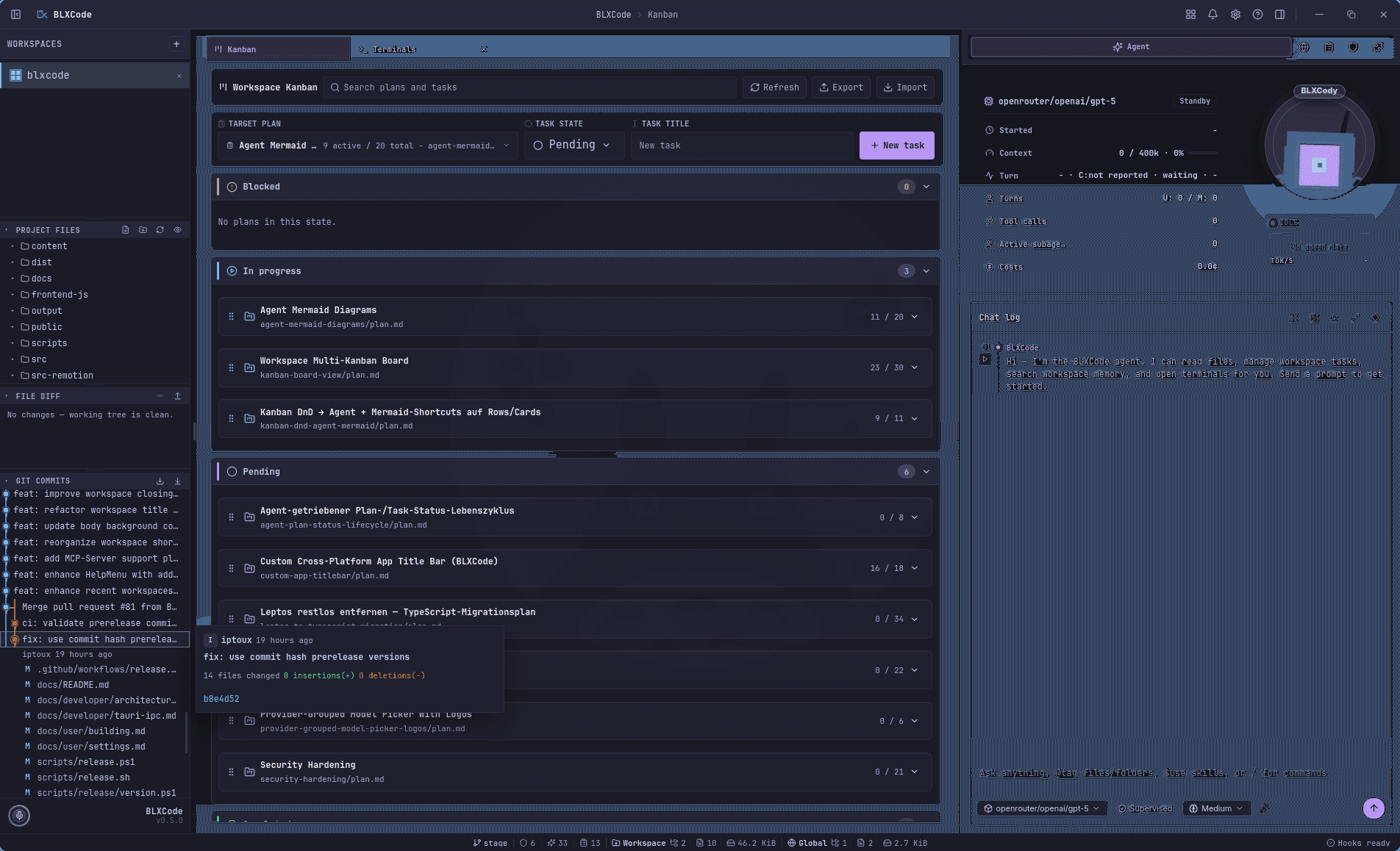Collapse the Pending section

926,472
